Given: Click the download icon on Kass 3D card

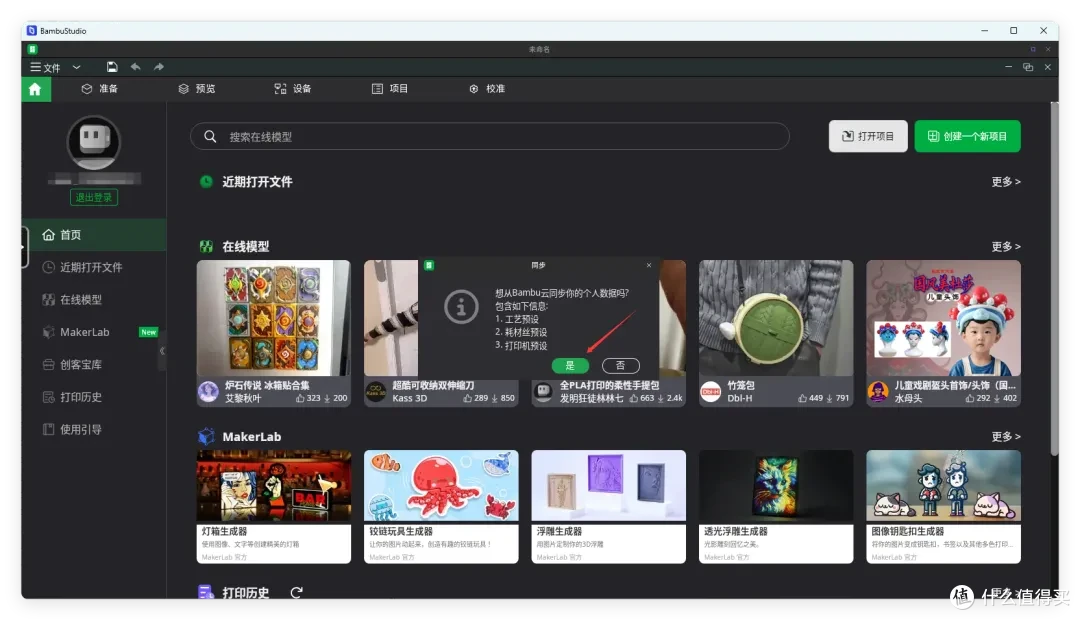Looking at the screenshot, I should (495, 398).
